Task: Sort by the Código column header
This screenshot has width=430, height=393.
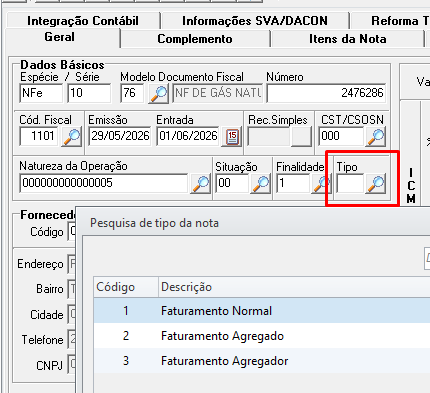Action: point(126,287)
